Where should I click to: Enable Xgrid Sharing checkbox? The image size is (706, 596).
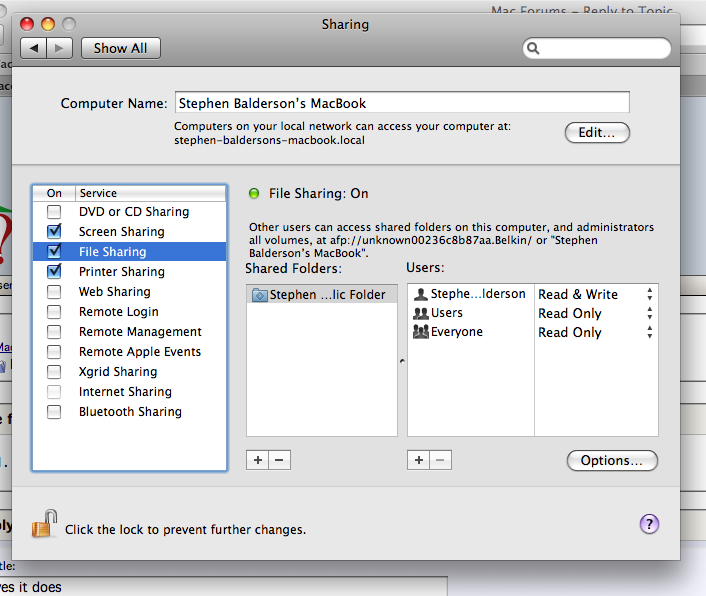click(x=54, y=372)
